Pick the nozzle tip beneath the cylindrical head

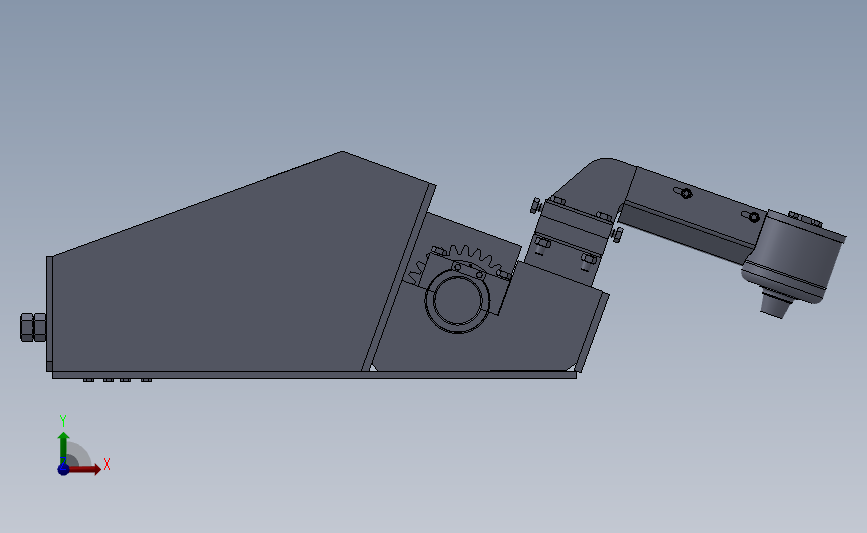(x=775, y=305)
